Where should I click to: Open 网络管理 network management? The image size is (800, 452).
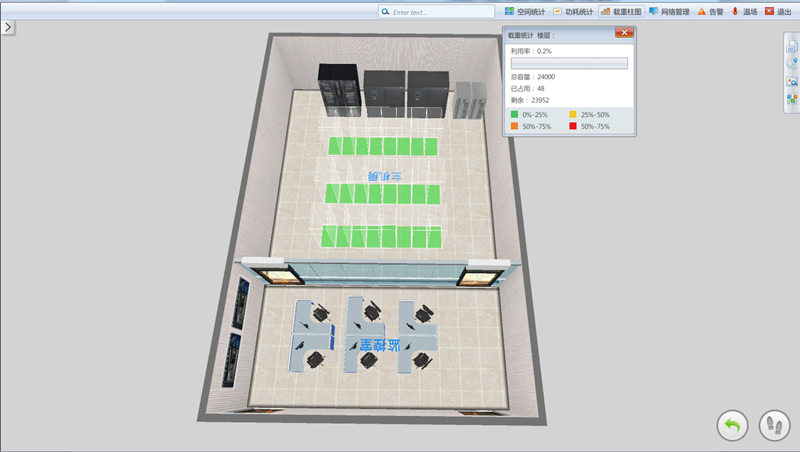click(x=669, y=12)
